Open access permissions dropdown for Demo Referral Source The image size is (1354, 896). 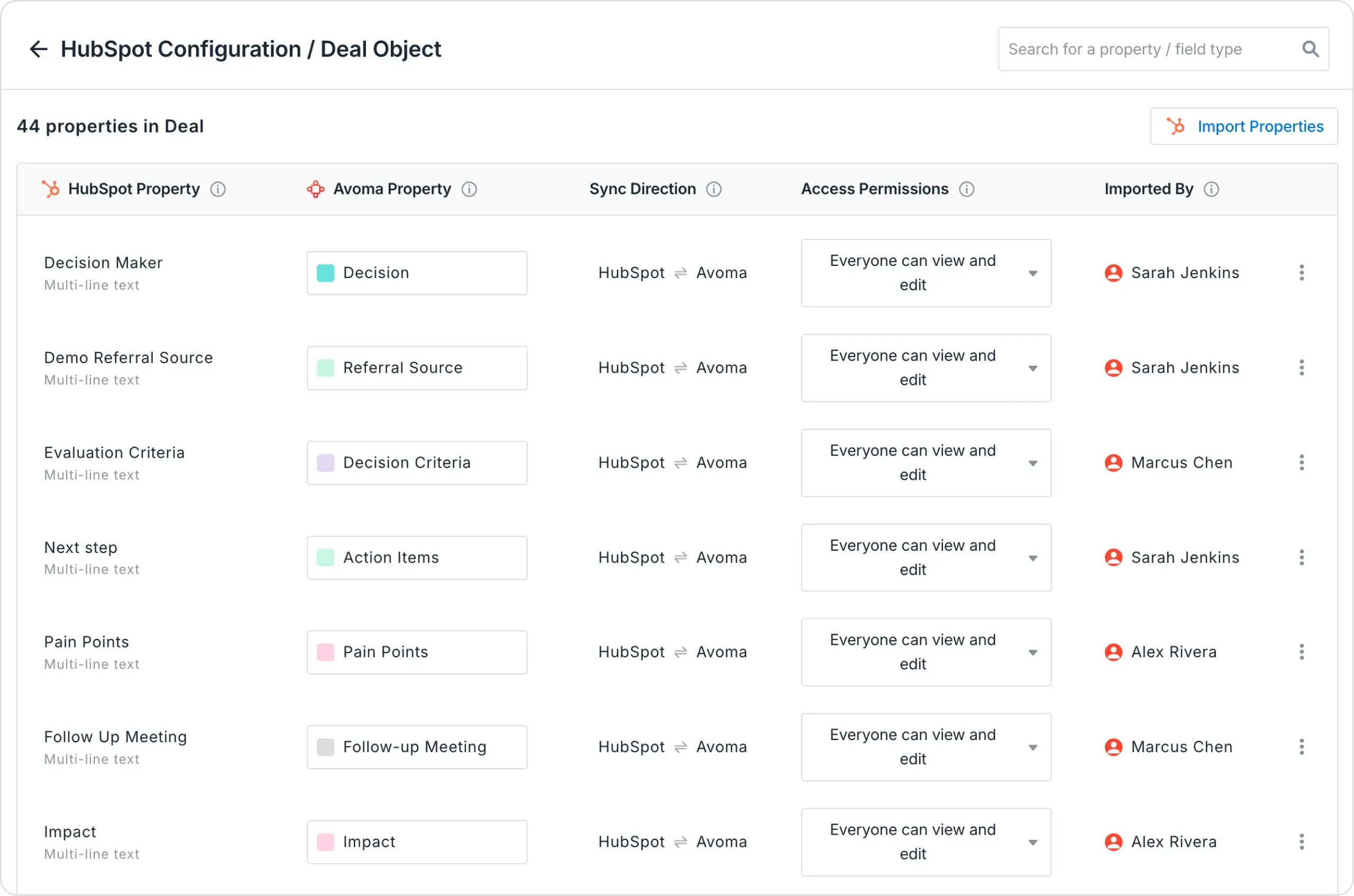926,368
